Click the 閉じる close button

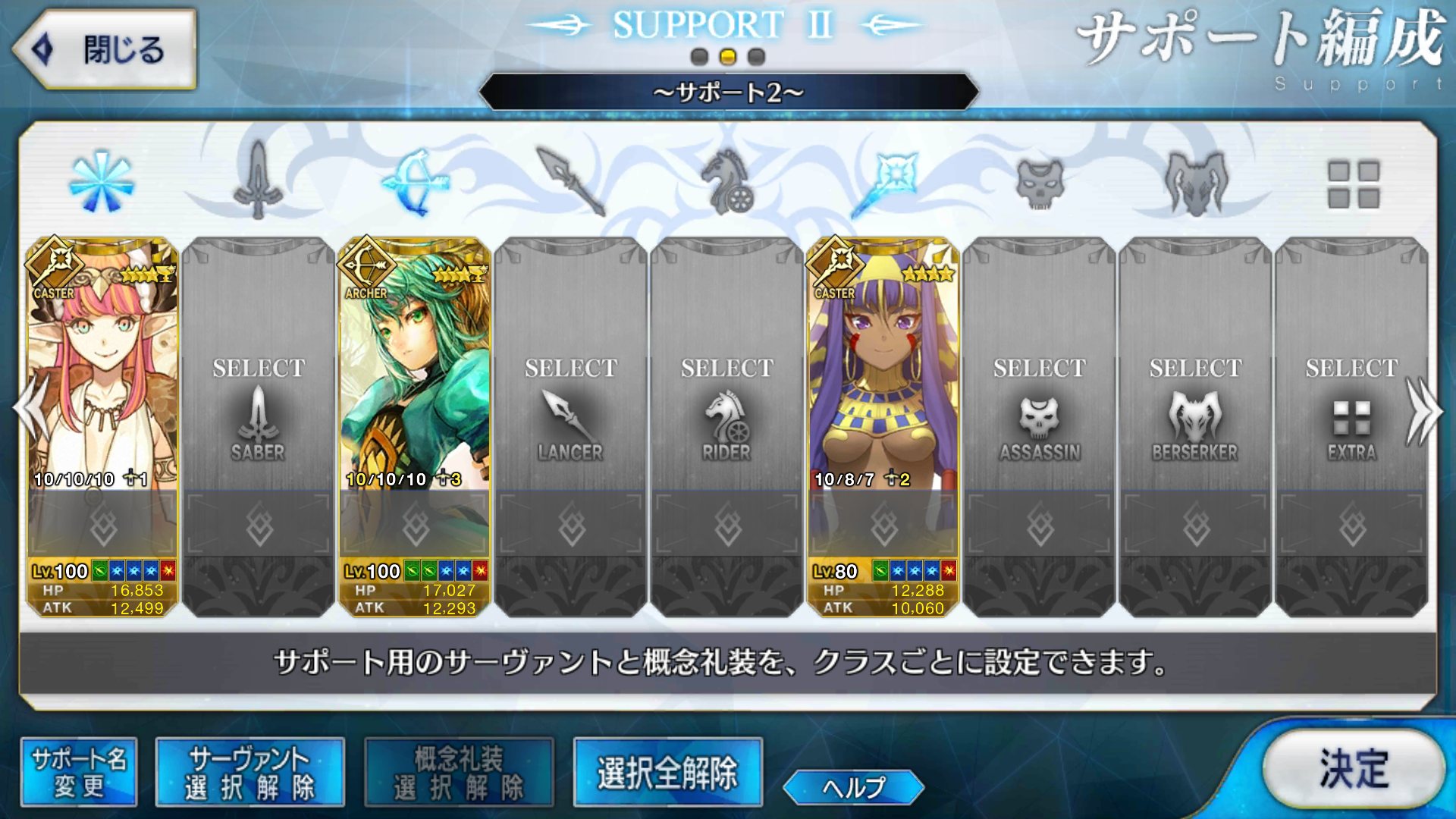105,49
